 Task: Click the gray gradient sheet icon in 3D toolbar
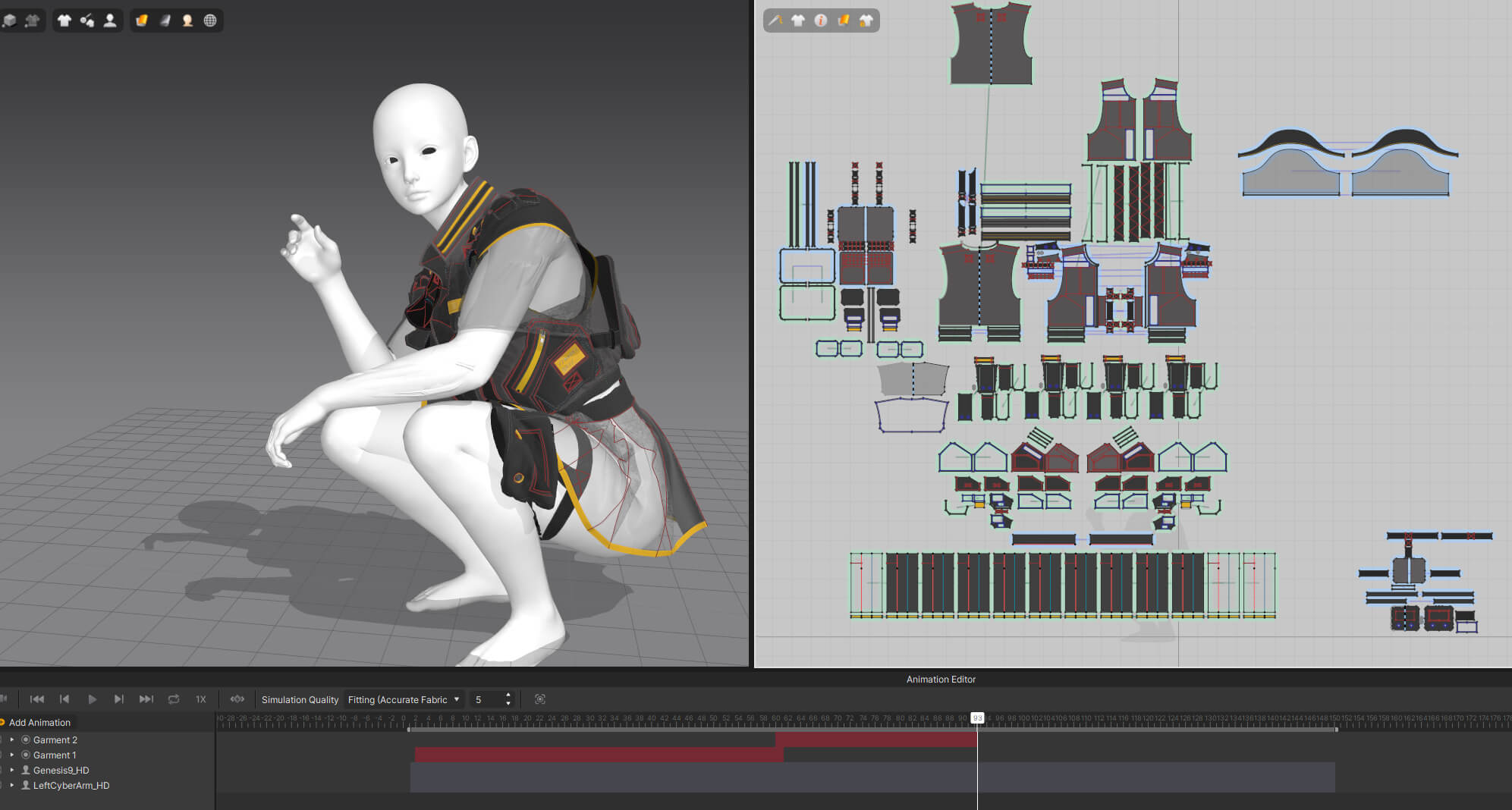(165, 20)
